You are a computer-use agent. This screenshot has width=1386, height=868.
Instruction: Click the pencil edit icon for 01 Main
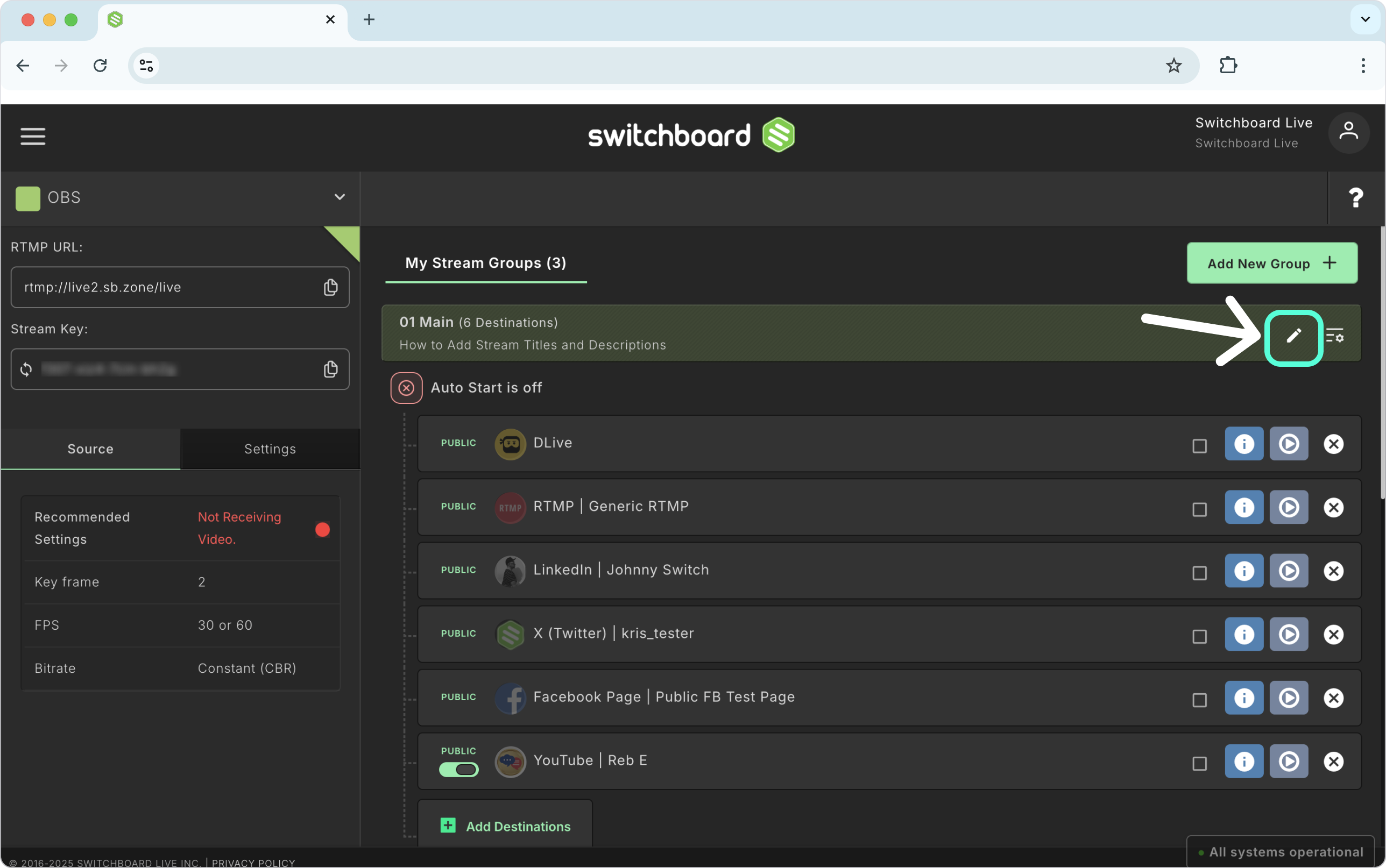[x=1293, y=337]
